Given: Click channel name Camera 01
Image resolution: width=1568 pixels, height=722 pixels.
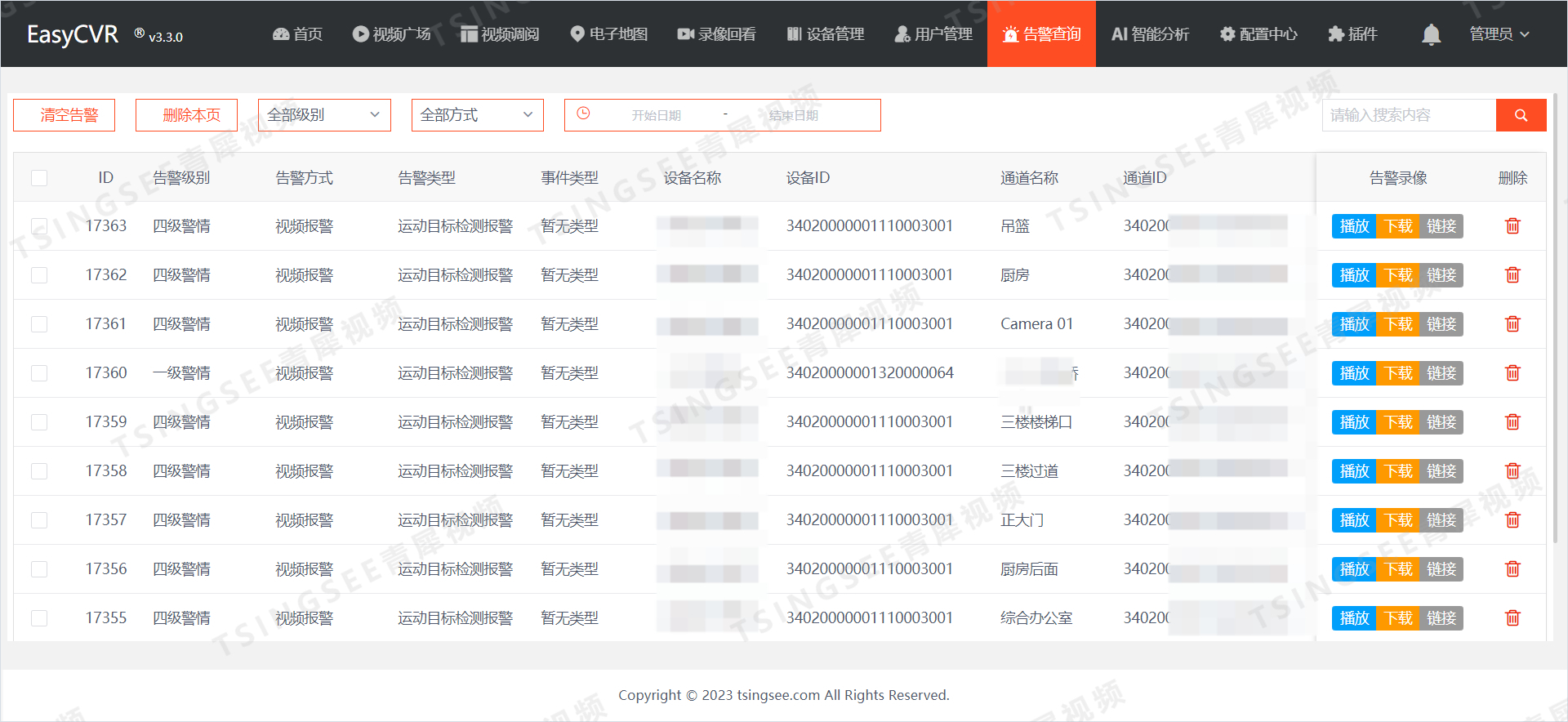Looking at the screenshot, I should click(1036, 324).
